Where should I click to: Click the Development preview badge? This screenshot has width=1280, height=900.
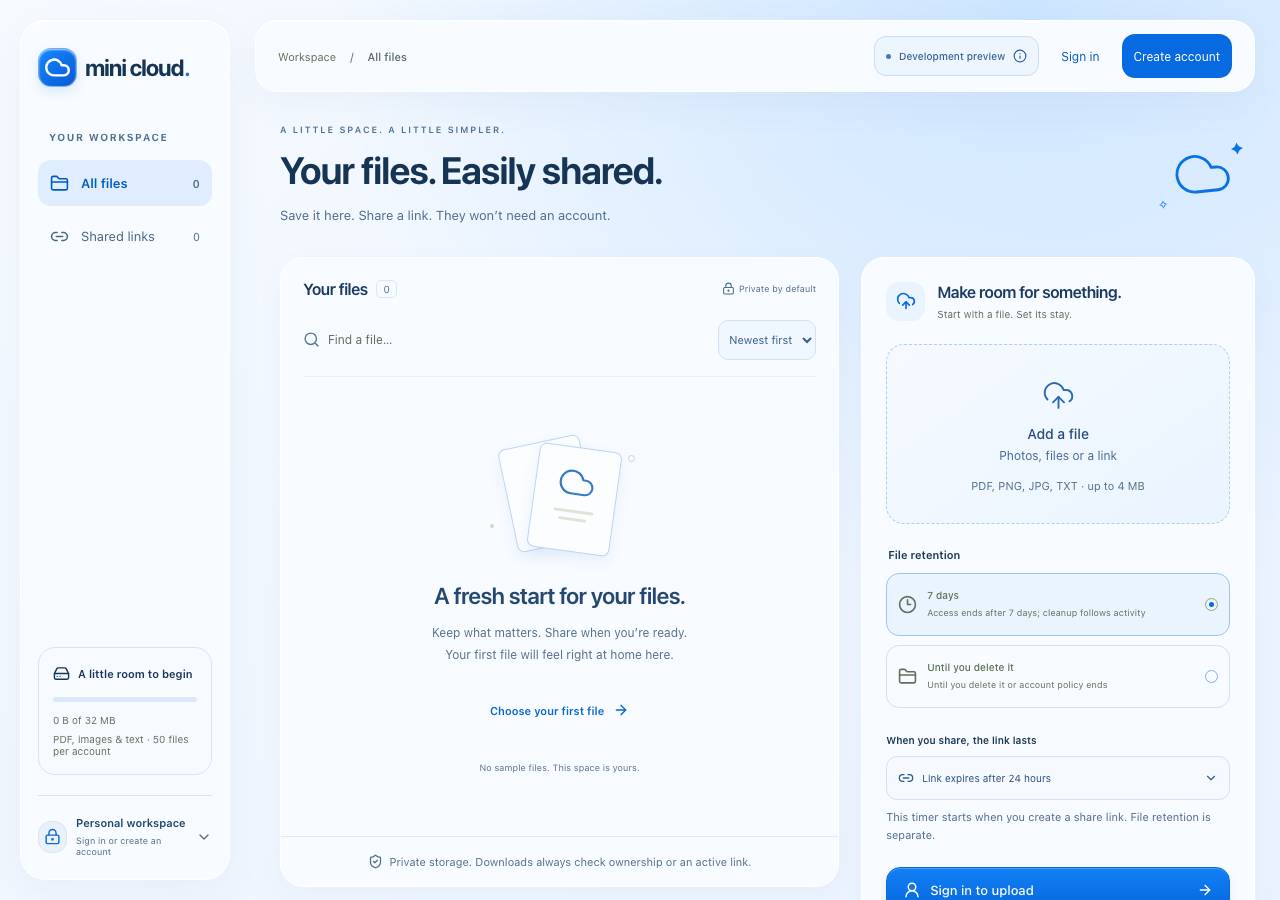tap(956, 56)
